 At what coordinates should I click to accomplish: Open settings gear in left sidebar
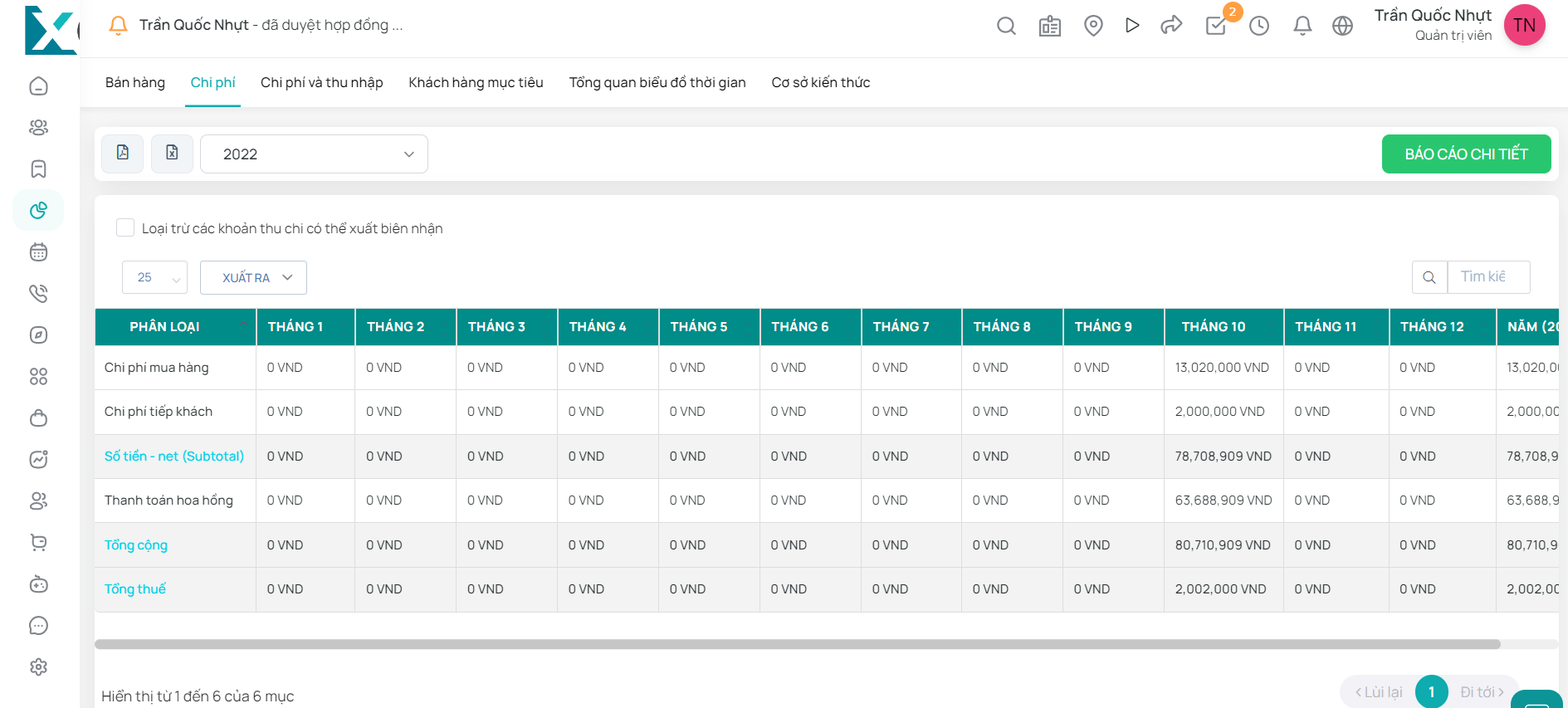pos(38,666)
